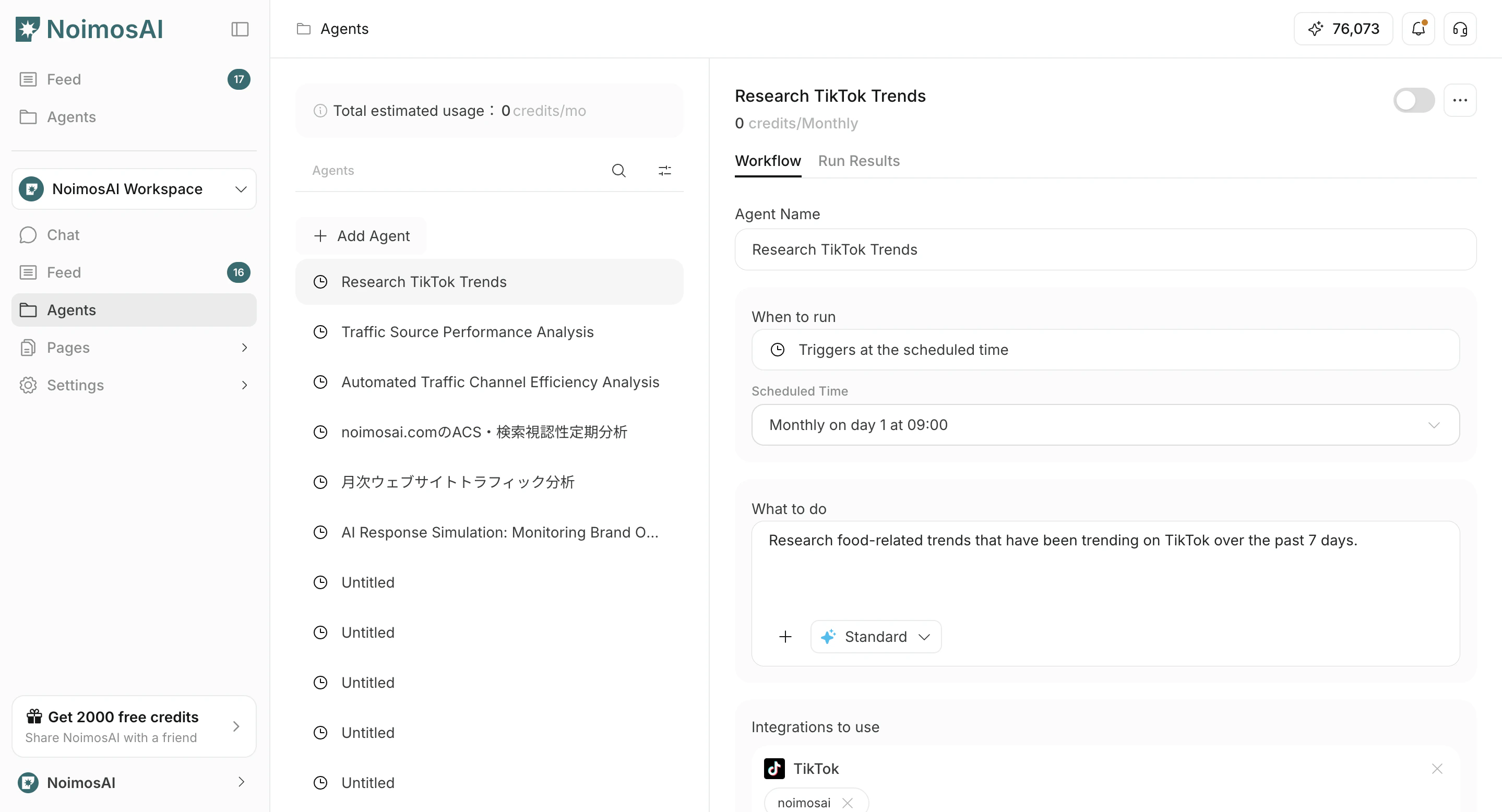The height and width of the screenshot is (812, 1502).
Task: Click the Agent Name input field
Action: point(1105,249)
